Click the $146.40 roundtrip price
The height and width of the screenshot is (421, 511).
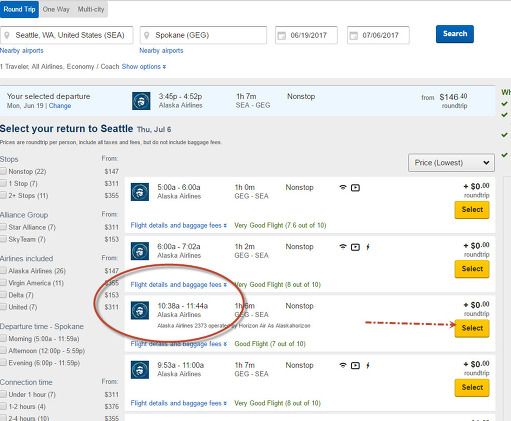pyautogui.click(x=453, y=97)
